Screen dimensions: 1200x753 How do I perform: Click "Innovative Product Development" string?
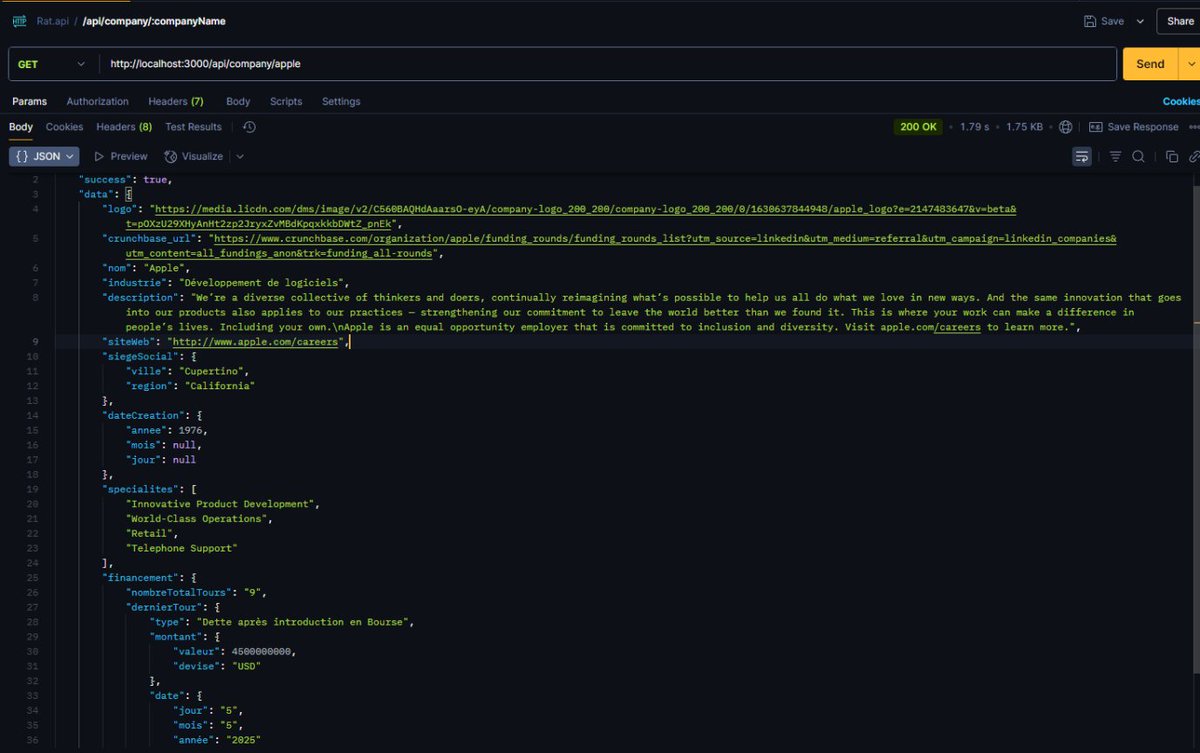pyautogui.click(x=220, y=504)
